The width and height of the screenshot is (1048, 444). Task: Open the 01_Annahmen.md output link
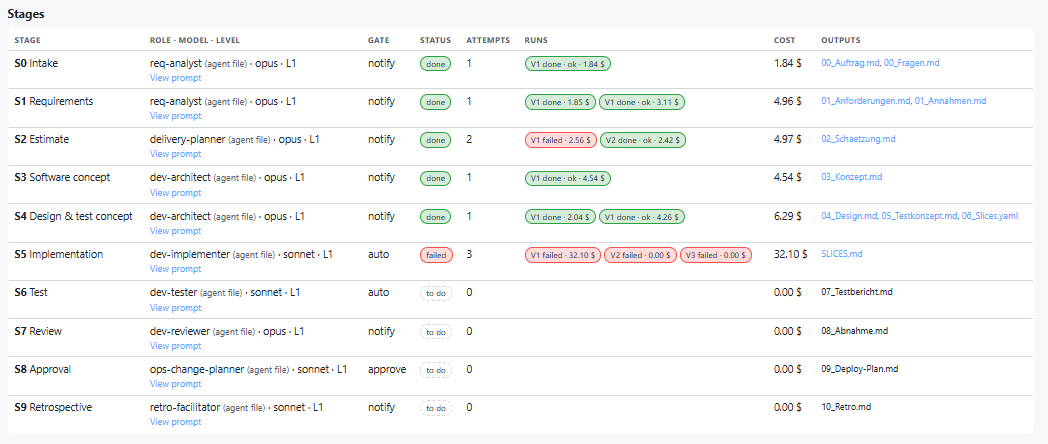[x=950, y=101]
